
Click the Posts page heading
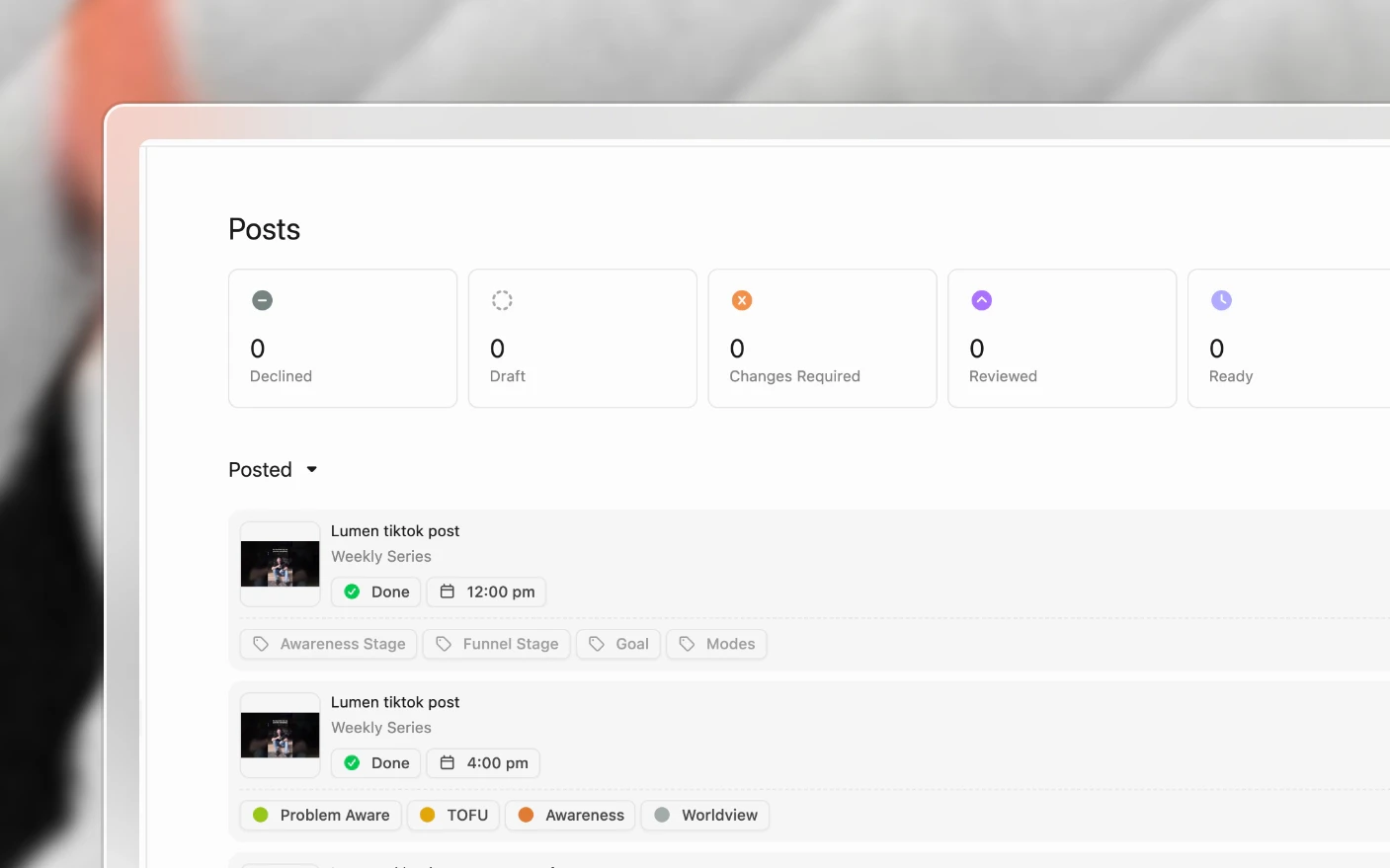(264, 229)
